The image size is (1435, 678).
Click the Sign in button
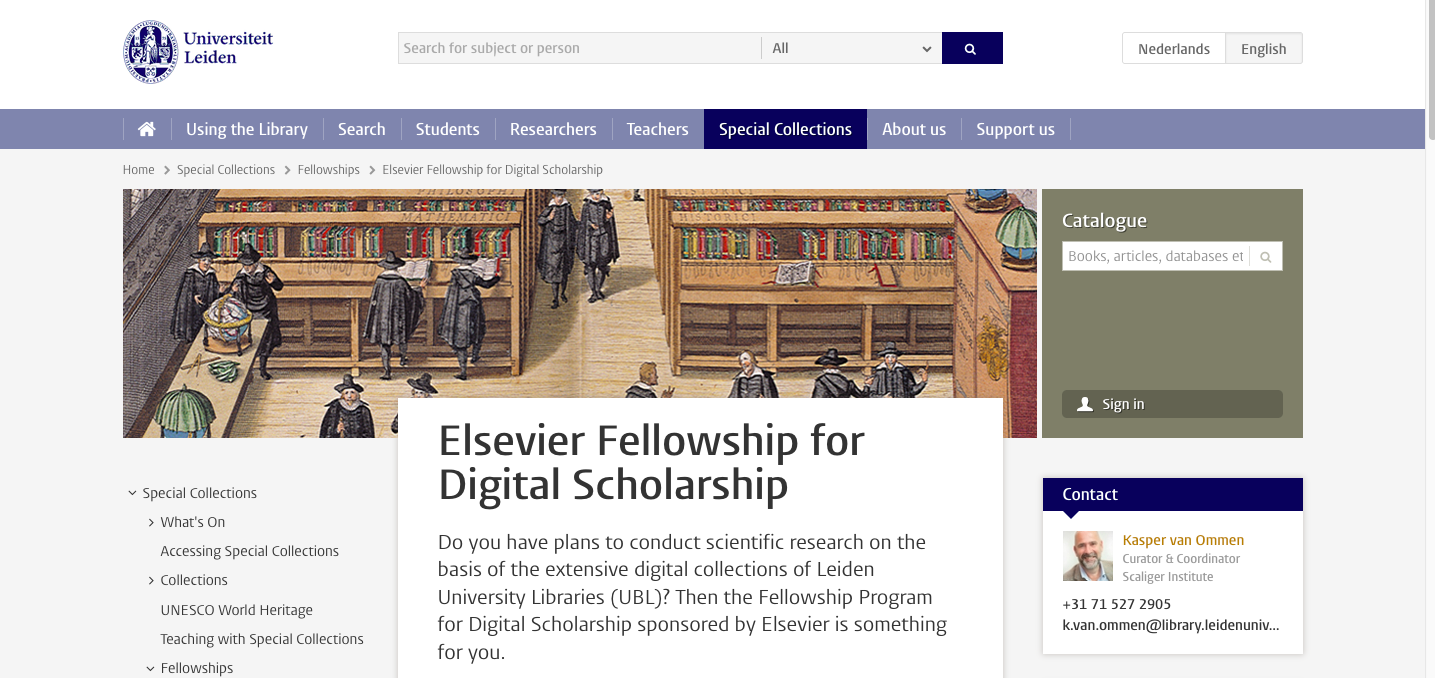1172,404
